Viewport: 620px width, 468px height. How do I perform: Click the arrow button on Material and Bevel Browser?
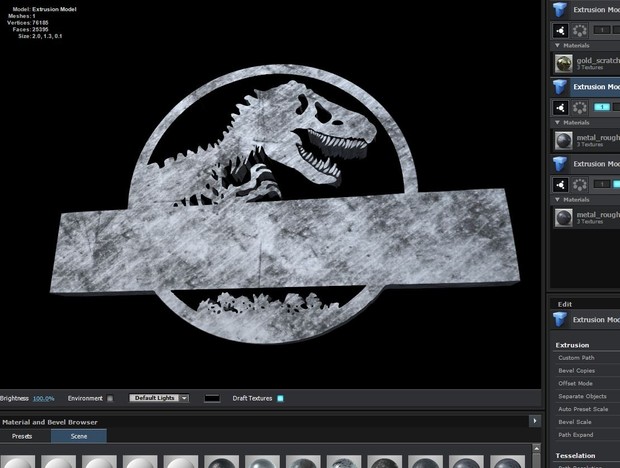point(535,421)
